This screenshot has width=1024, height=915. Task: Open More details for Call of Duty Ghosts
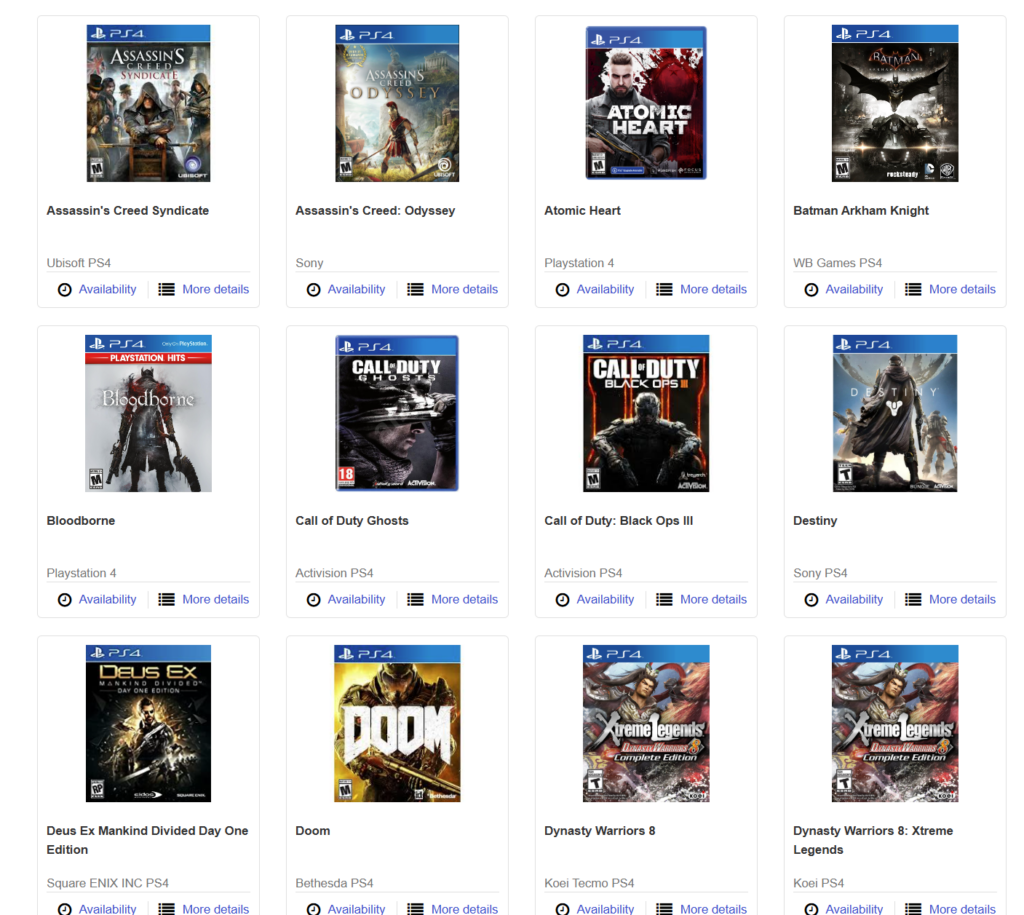464,600
